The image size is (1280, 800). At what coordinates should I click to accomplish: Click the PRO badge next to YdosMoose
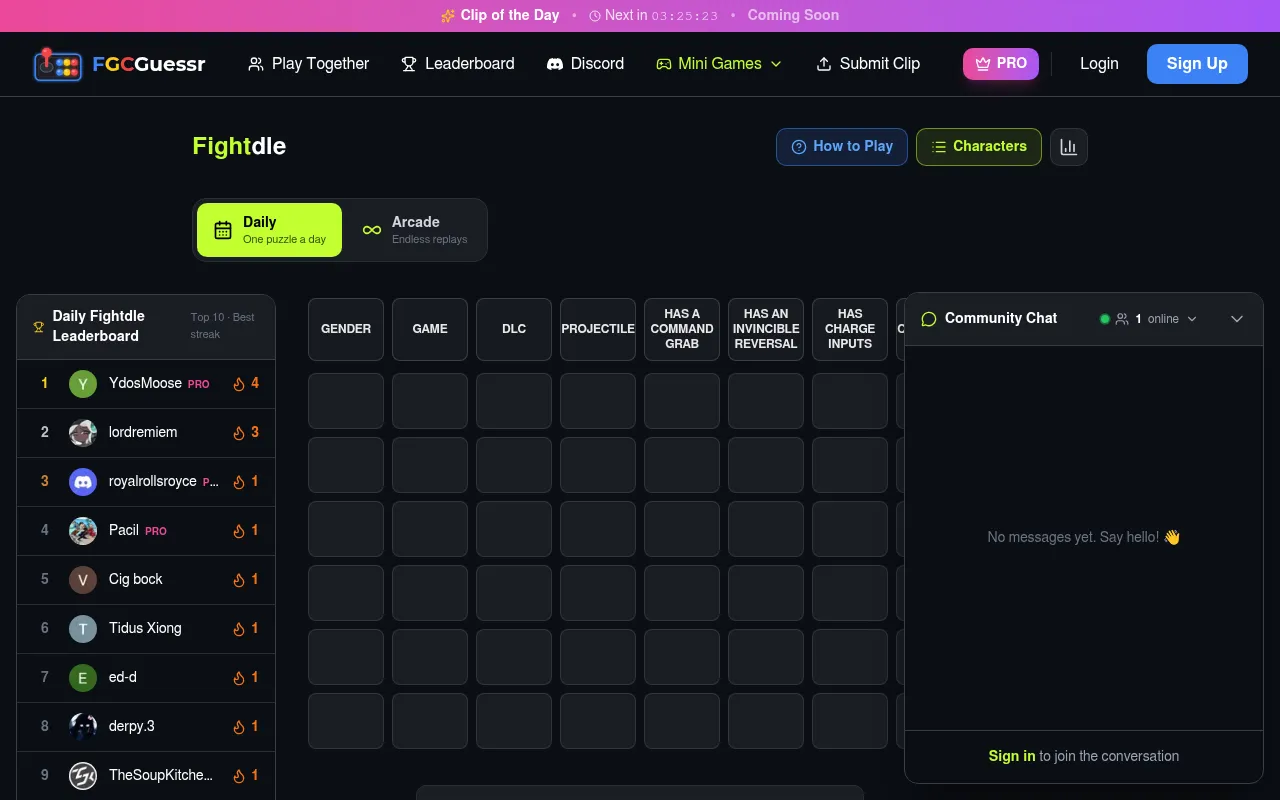[x=199, y=385]
